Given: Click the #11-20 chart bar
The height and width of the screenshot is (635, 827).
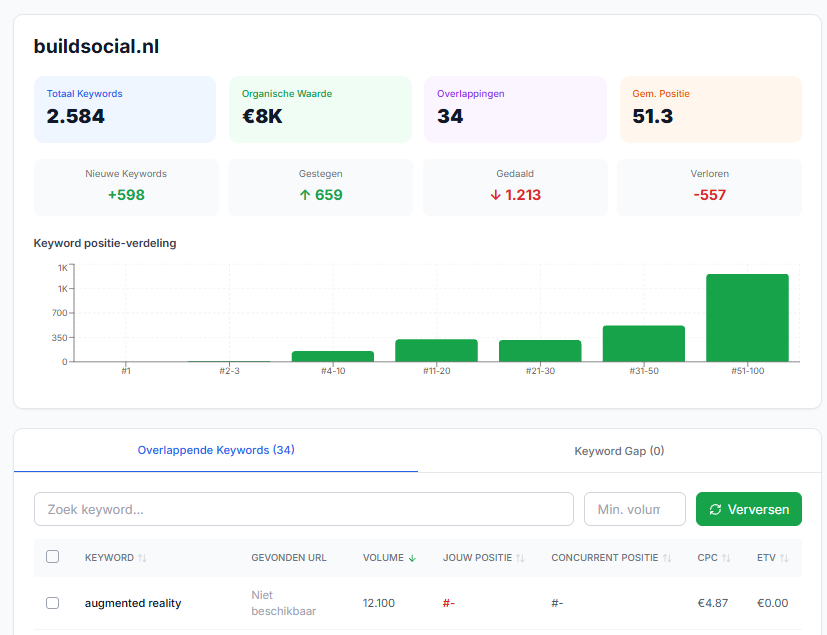Looking at the screenshot, I should point(436,351).
